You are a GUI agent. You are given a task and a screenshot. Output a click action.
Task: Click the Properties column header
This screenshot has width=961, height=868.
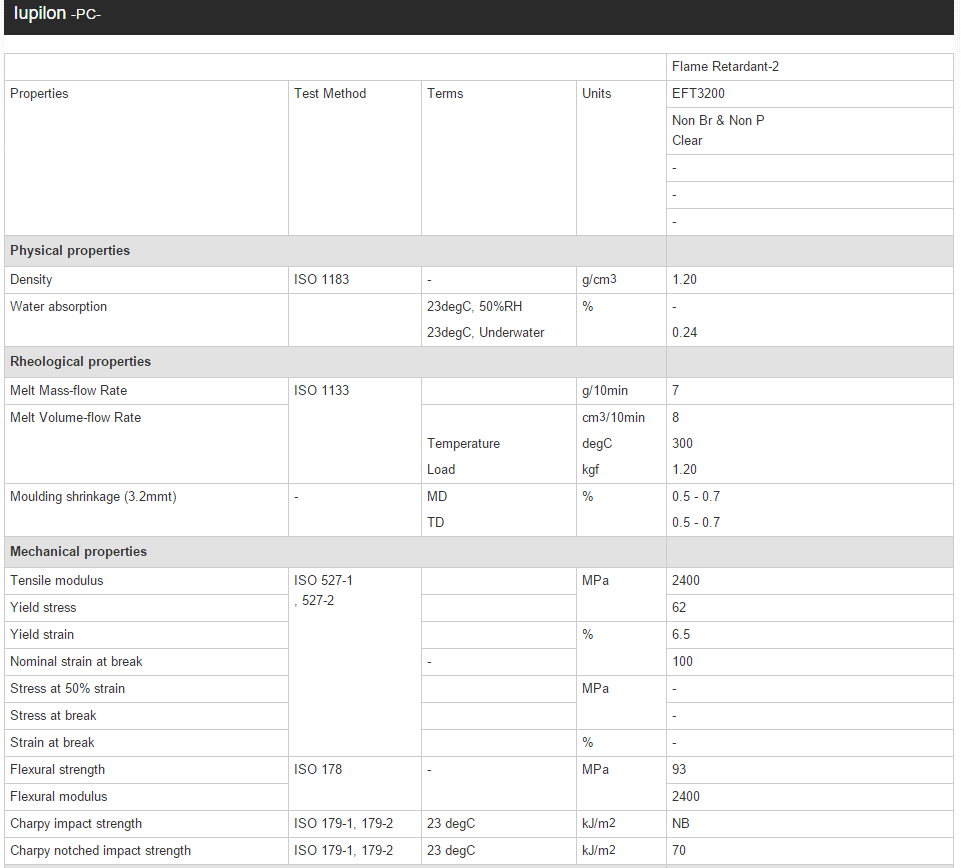39,94
